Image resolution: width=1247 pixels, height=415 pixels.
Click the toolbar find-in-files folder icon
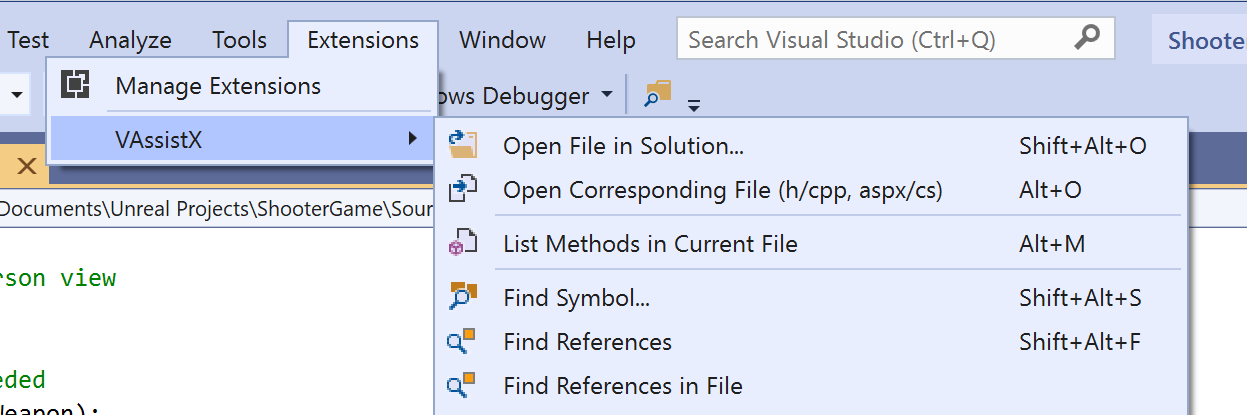click(657, 95)
